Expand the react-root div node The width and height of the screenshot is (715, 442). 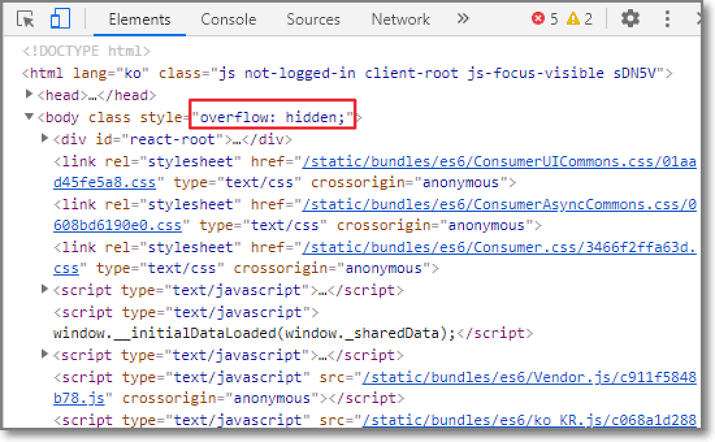tap(45, 138)
